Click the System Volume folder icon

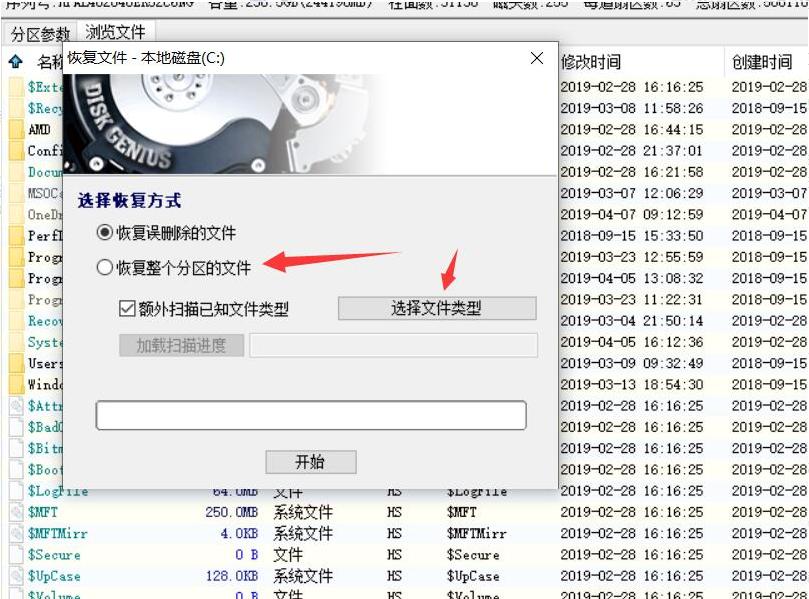17,342
